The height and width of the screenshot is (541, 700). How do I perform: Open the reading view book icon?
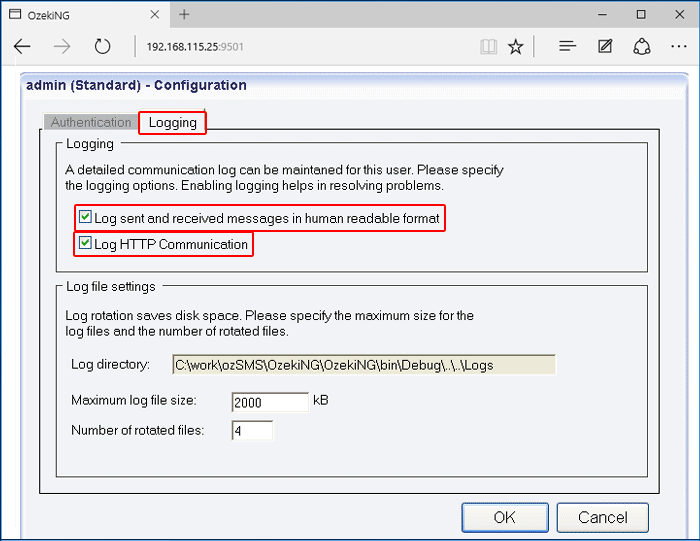coord(488,46)
